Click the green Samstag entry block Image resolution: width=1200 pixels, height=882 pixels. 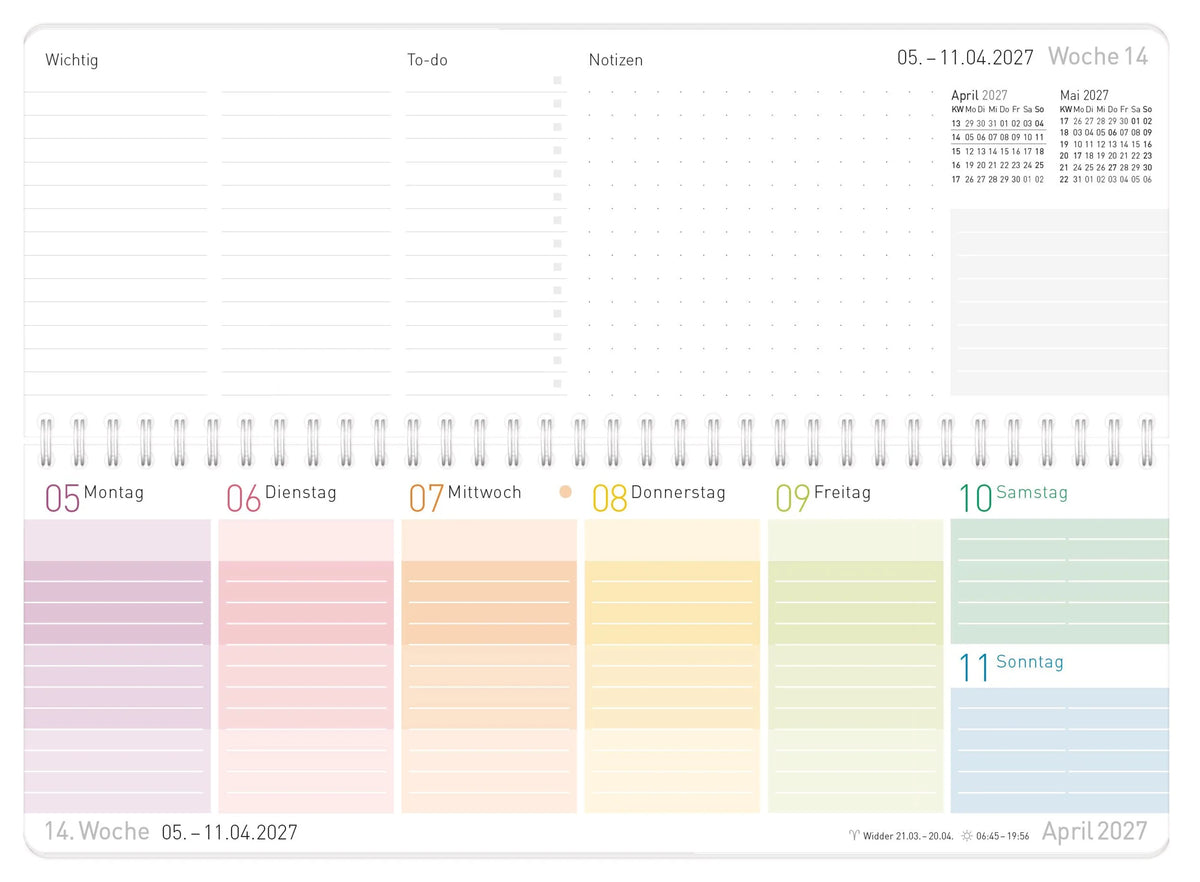point(1059,581)
